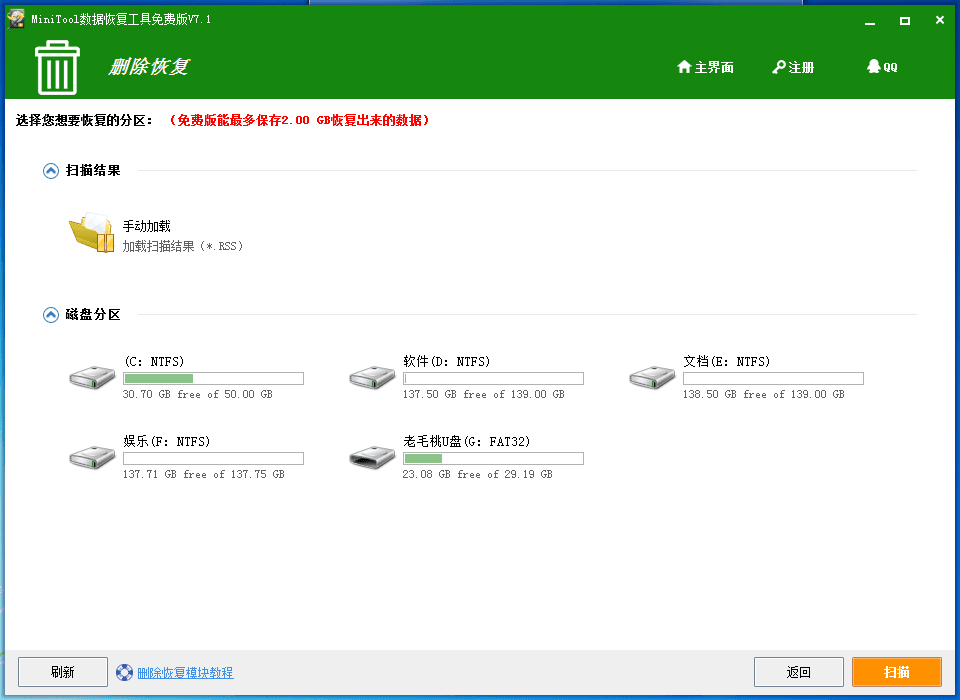The height and width of the screenshot is (700, 960).
Task: Select the 软件 (D: NTFS) drive icon
Action: [372, 377]
